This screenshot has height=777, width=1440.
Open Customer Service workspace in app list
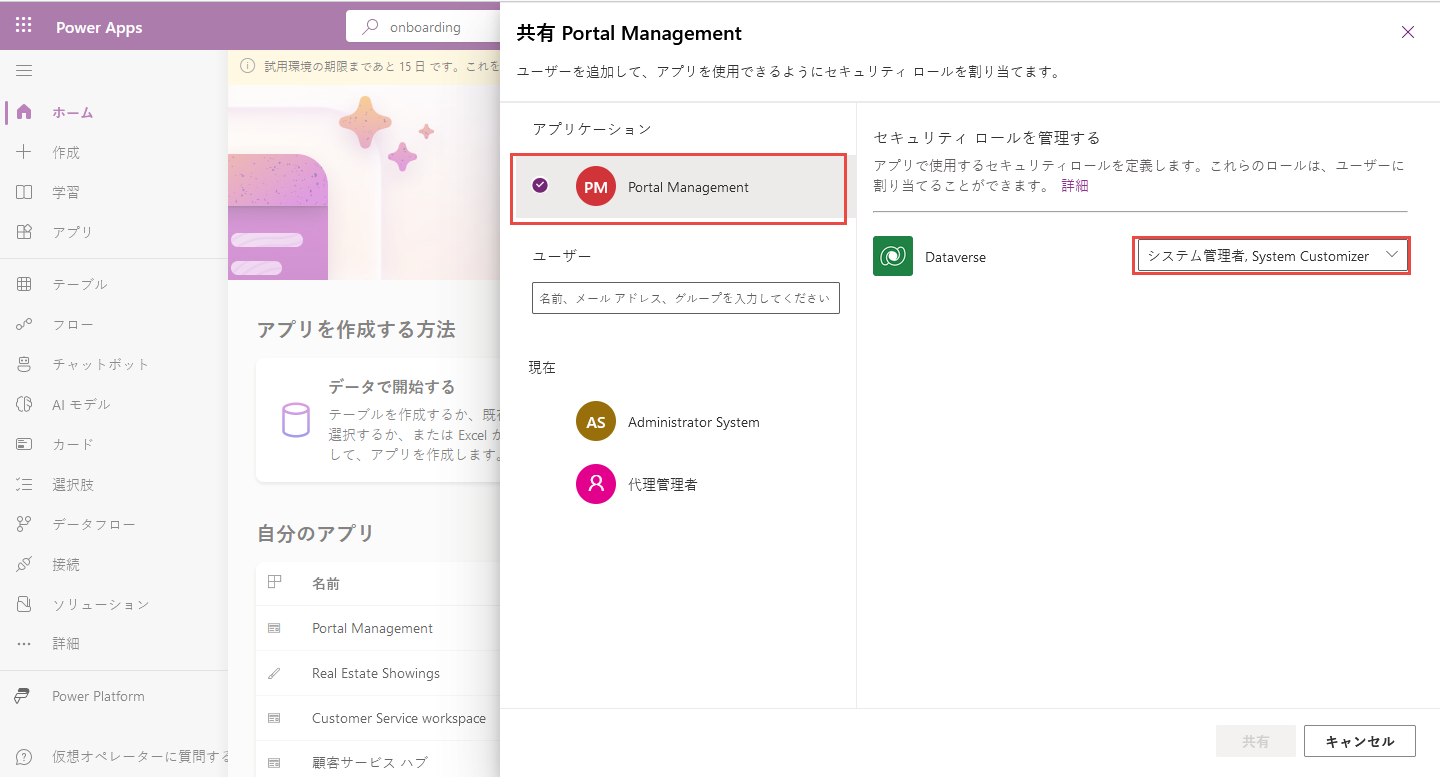point(399,718)
